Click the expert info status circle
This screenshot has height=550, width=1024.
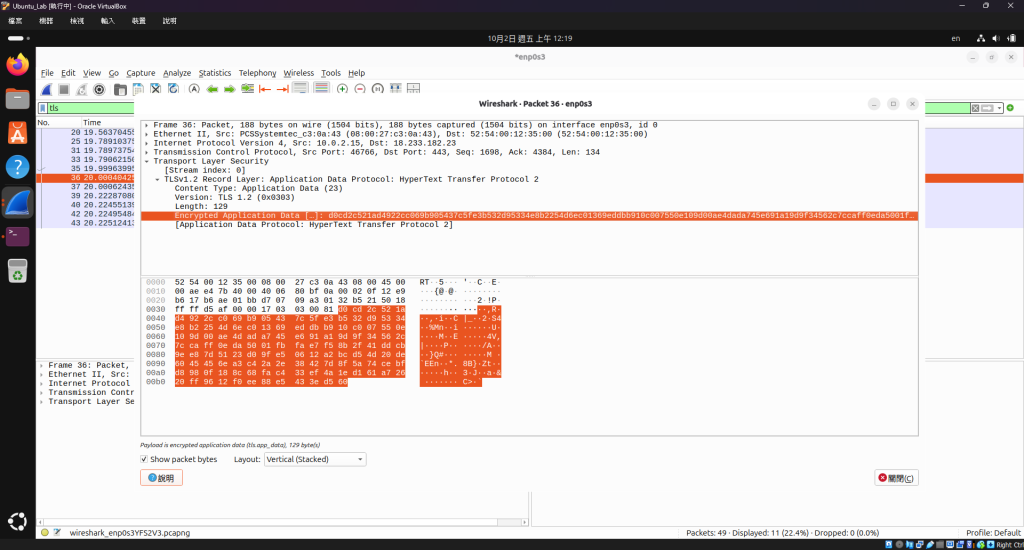coord(44,532)
